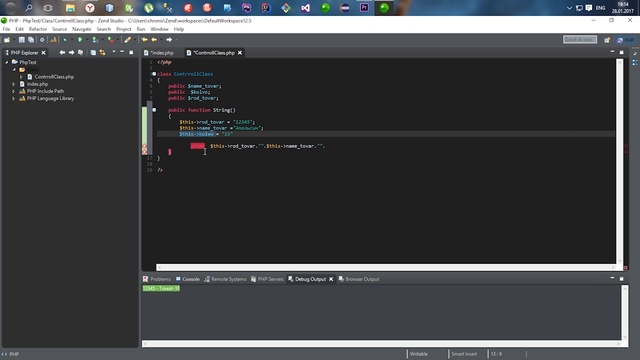
Task: Open the Project menu
Action: pos(123,29)
